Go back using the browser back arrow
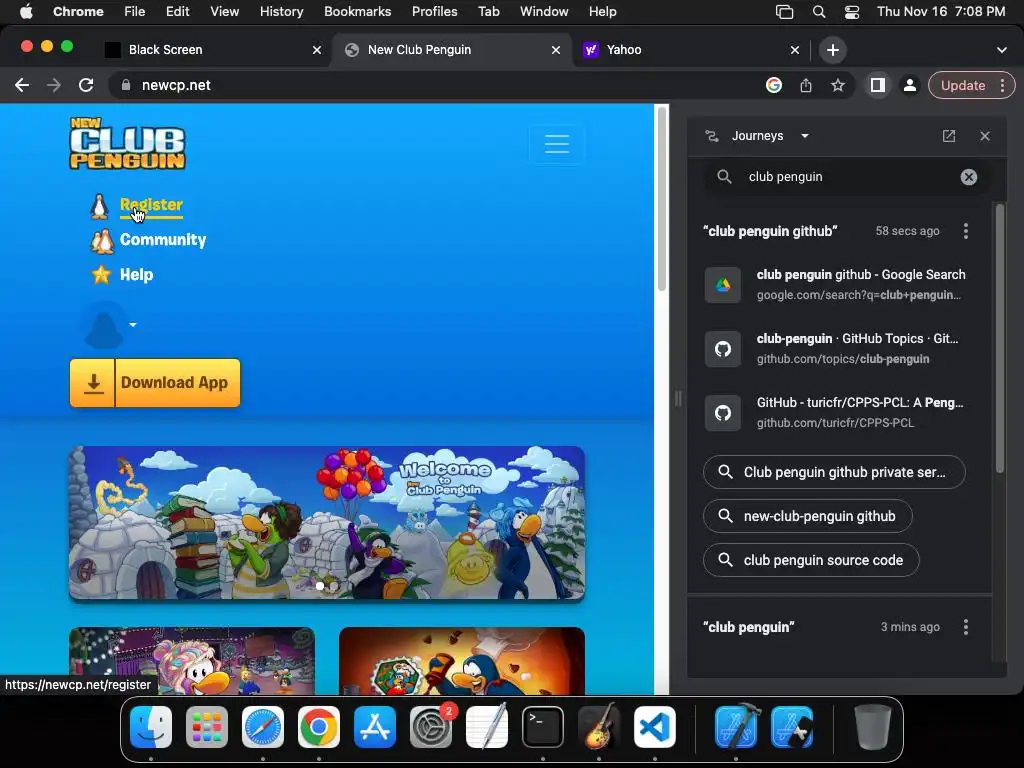This screenshot has width=1024, height=768. (x=22, y=86)
